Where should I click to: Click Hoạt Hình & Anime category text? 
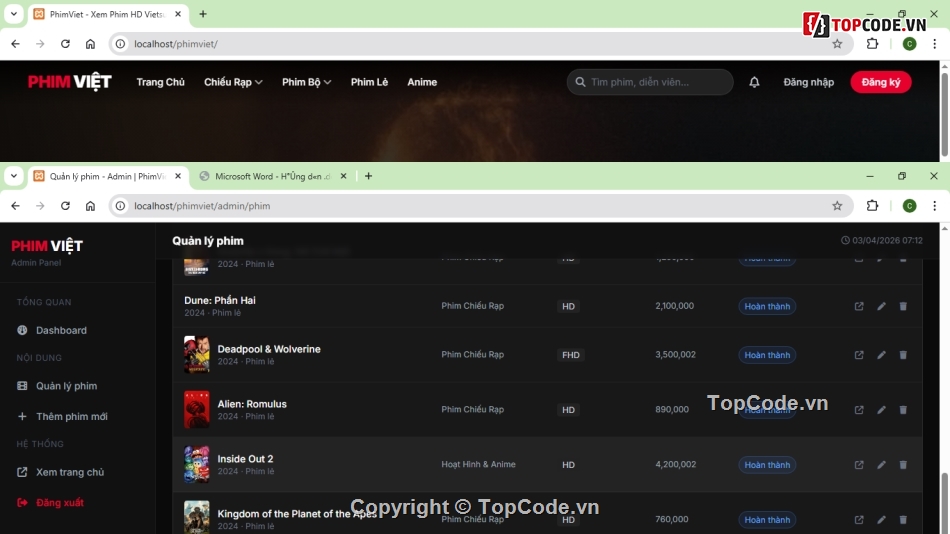479,464
